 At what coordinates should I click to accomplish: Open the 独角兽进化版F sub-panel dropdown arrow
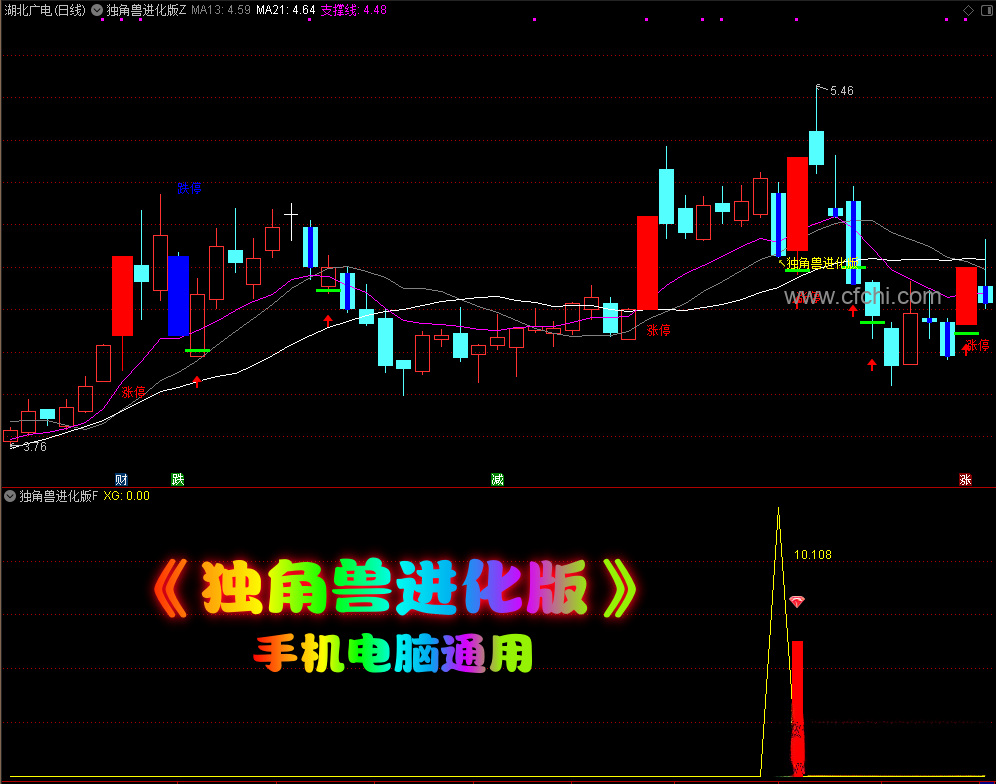tap(10, 496)
